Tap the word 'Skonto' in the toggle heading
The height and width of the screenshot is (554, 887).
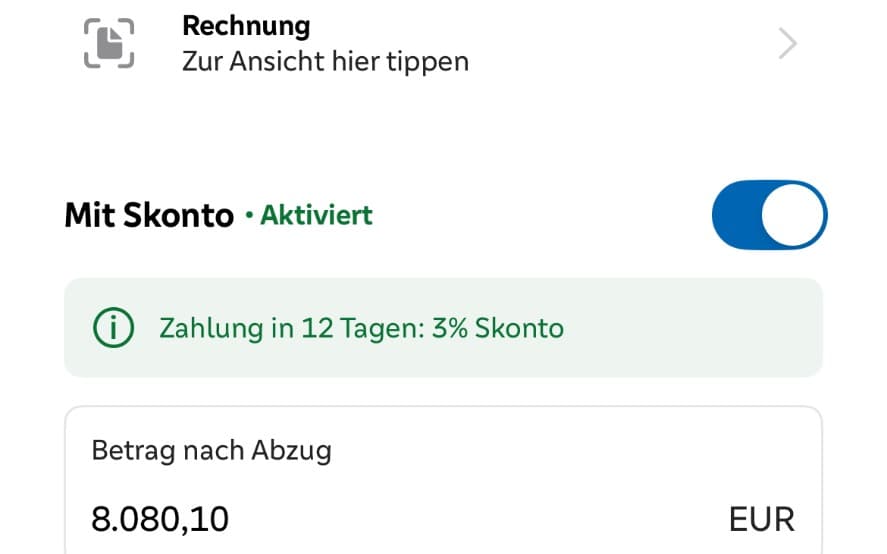pos(182,215)
